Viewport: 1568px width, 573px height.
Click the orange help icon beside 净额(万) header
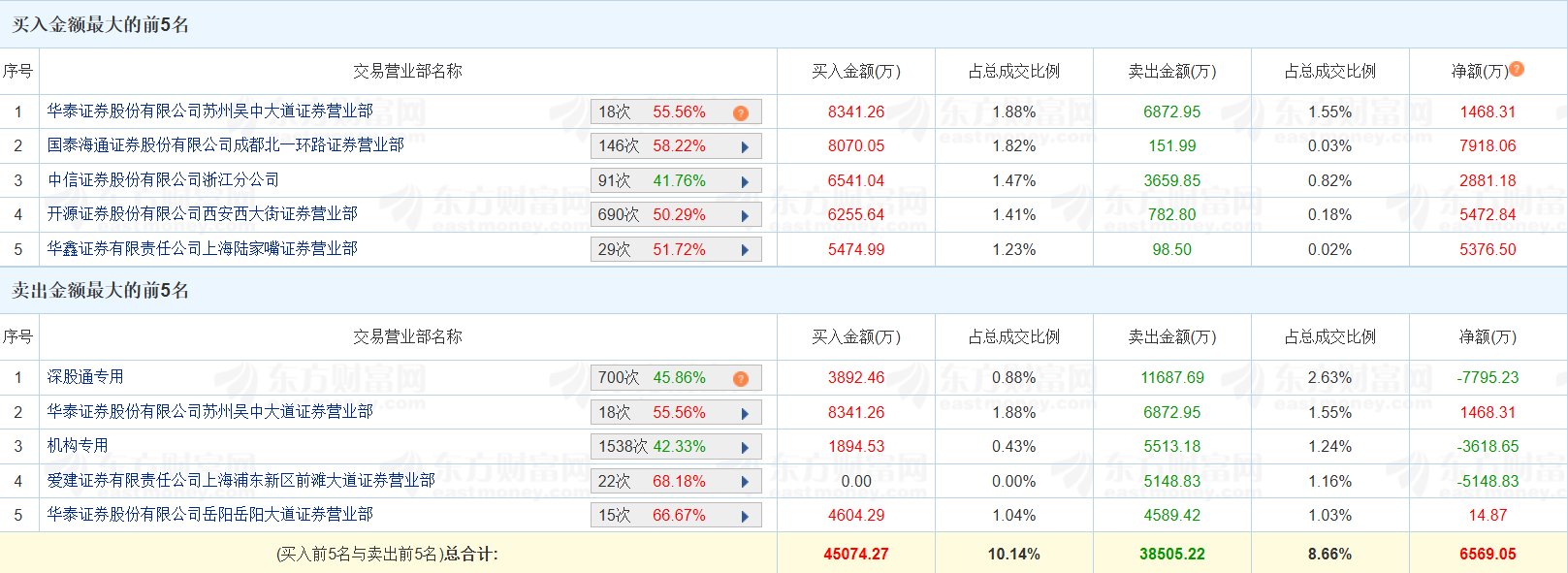click(x=1517, y=69)
